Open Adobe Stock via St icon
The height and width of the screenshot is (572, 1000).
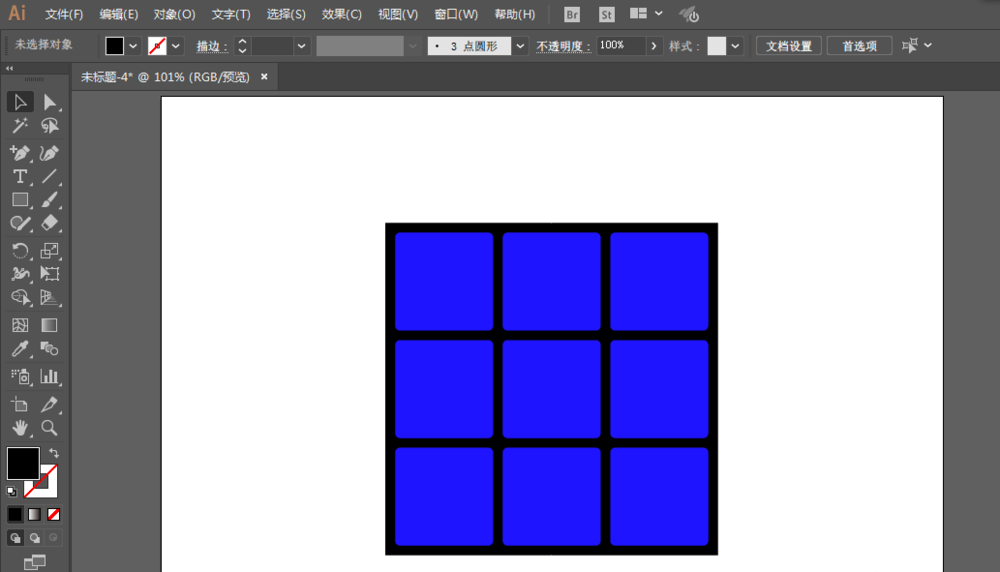[x=607, y=14]
